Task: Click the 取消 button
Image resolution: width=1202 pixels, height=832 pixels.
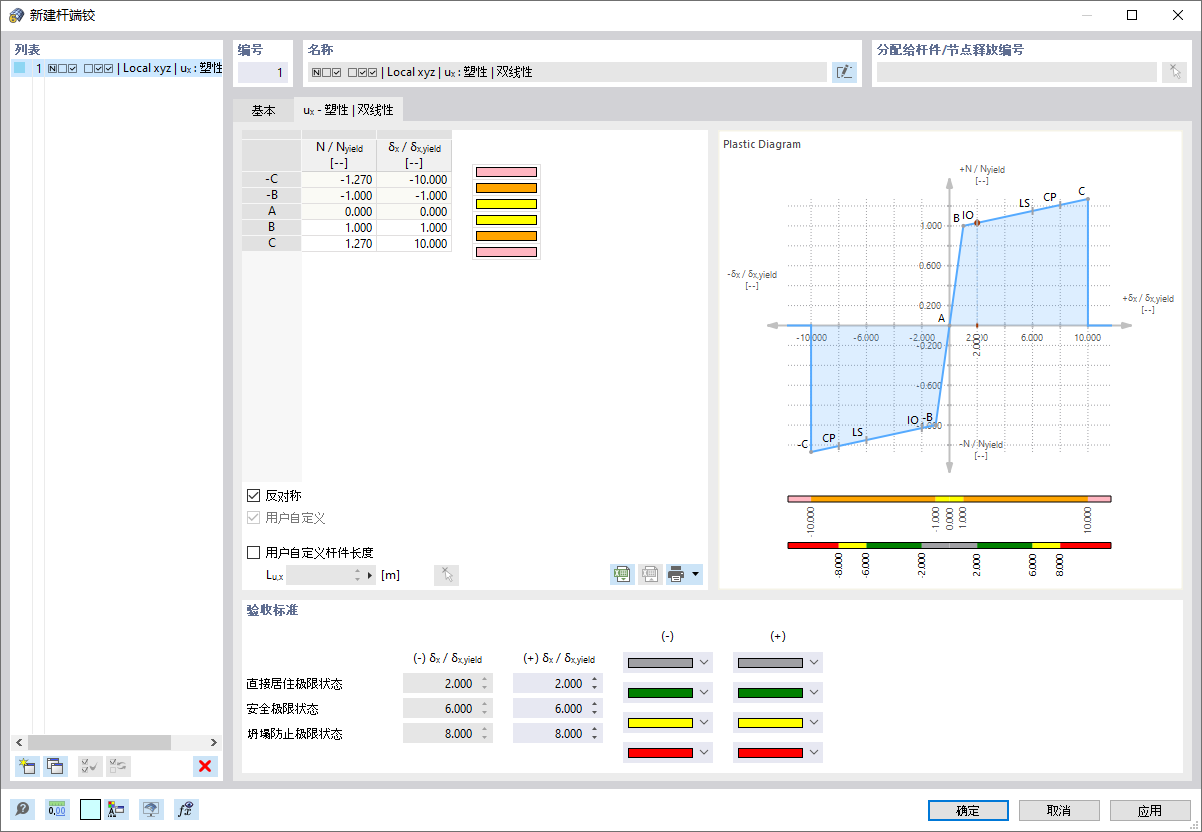Action: click(x=1059, y=810)
